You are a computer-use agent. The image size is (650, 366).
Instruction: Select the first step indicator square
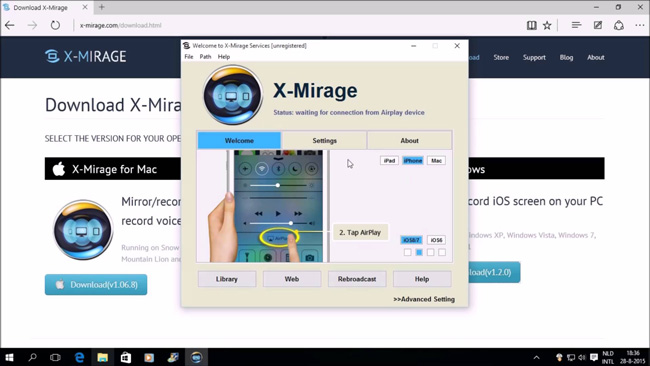[x=407, y=252]
